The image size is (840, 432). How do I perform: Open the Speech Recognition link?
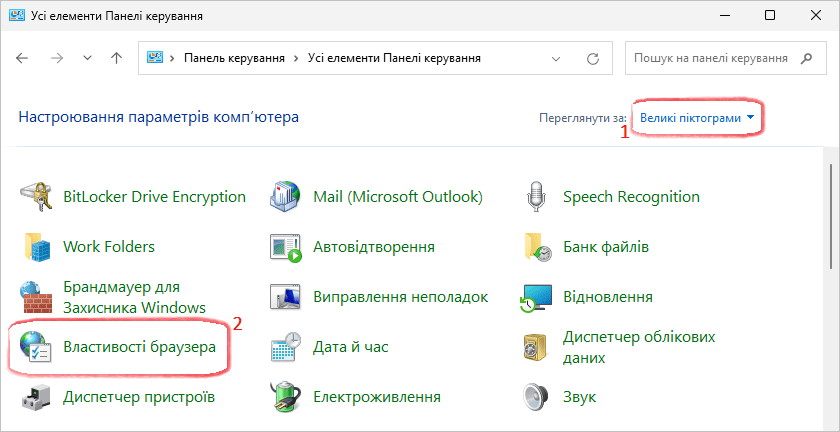click(631, 197)
